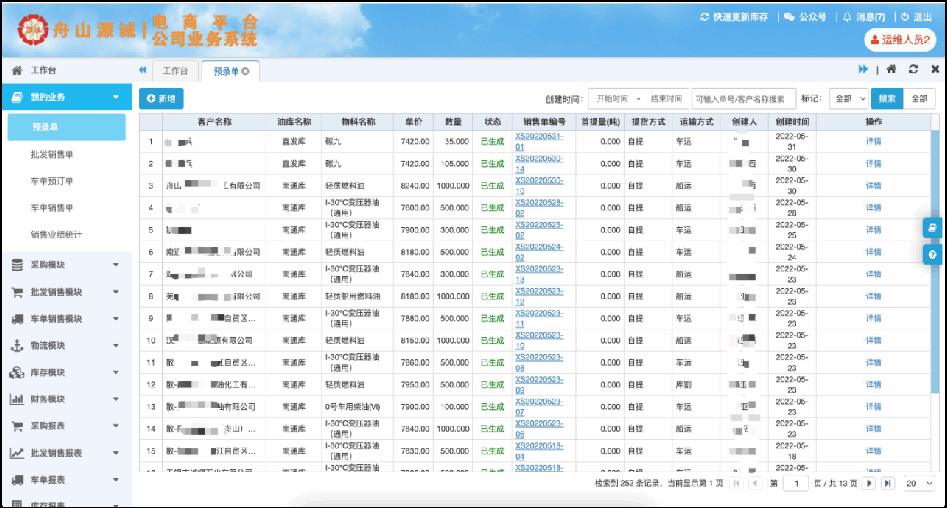Click the 创建时间 column header
The image size is (947, 508).
tap(792, 121)
